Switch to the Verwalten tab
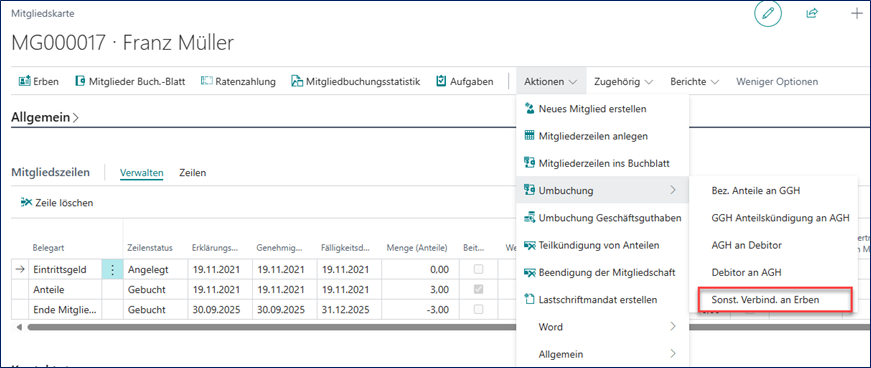Screen dimensions: 871x368 click(x=142, y=173)
